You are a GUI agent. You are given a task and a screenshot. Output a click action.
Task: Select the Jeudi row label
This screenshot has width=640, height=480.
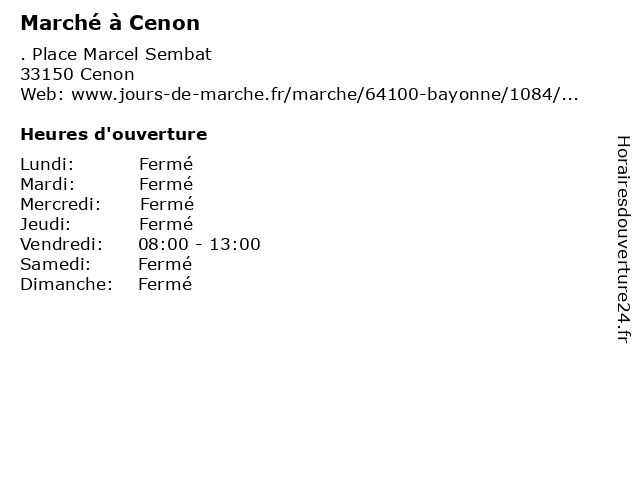coord(45,224)
